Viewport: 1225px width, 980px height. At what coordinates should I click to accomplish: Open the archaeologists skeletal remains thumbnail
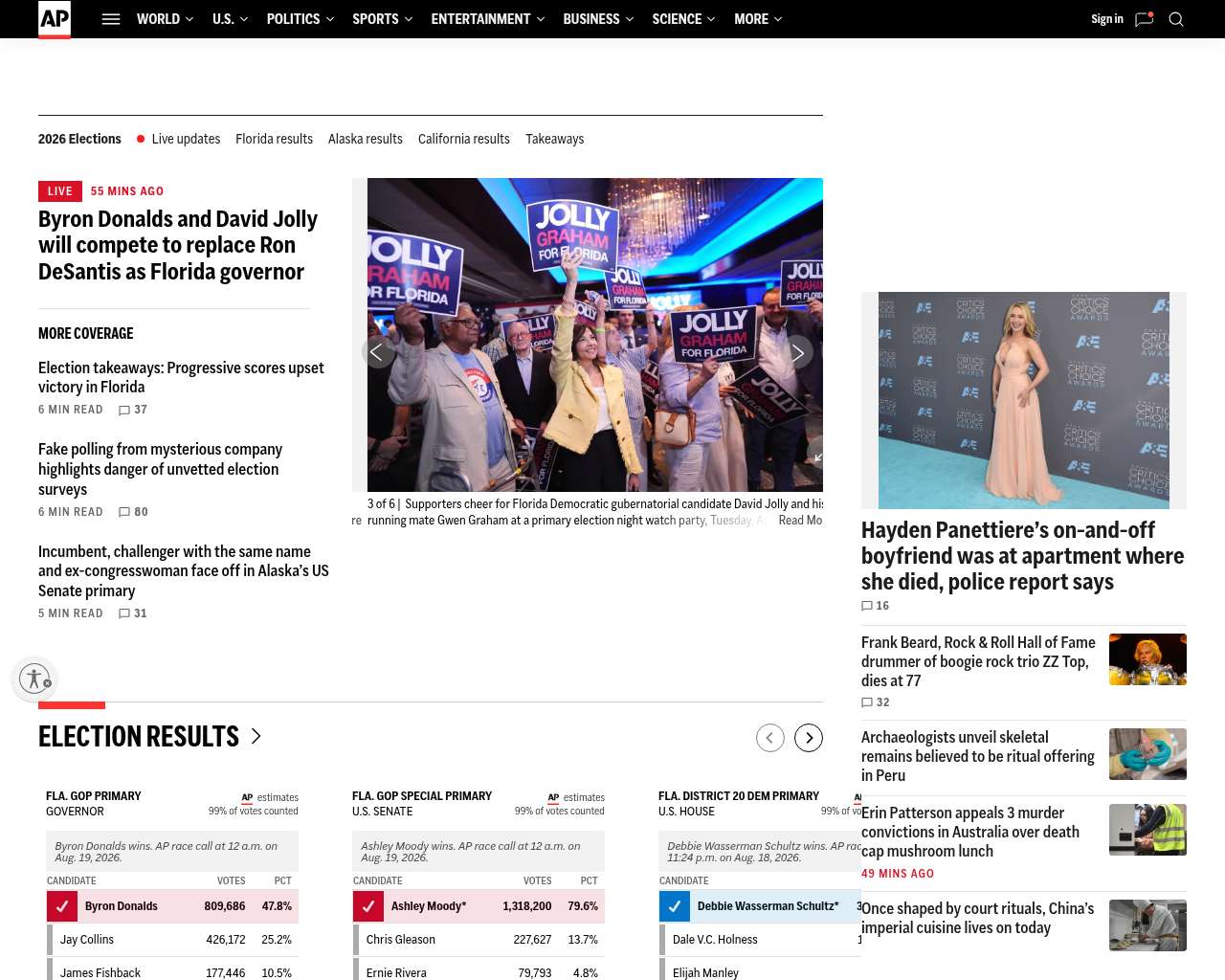tap(1147, 754)
